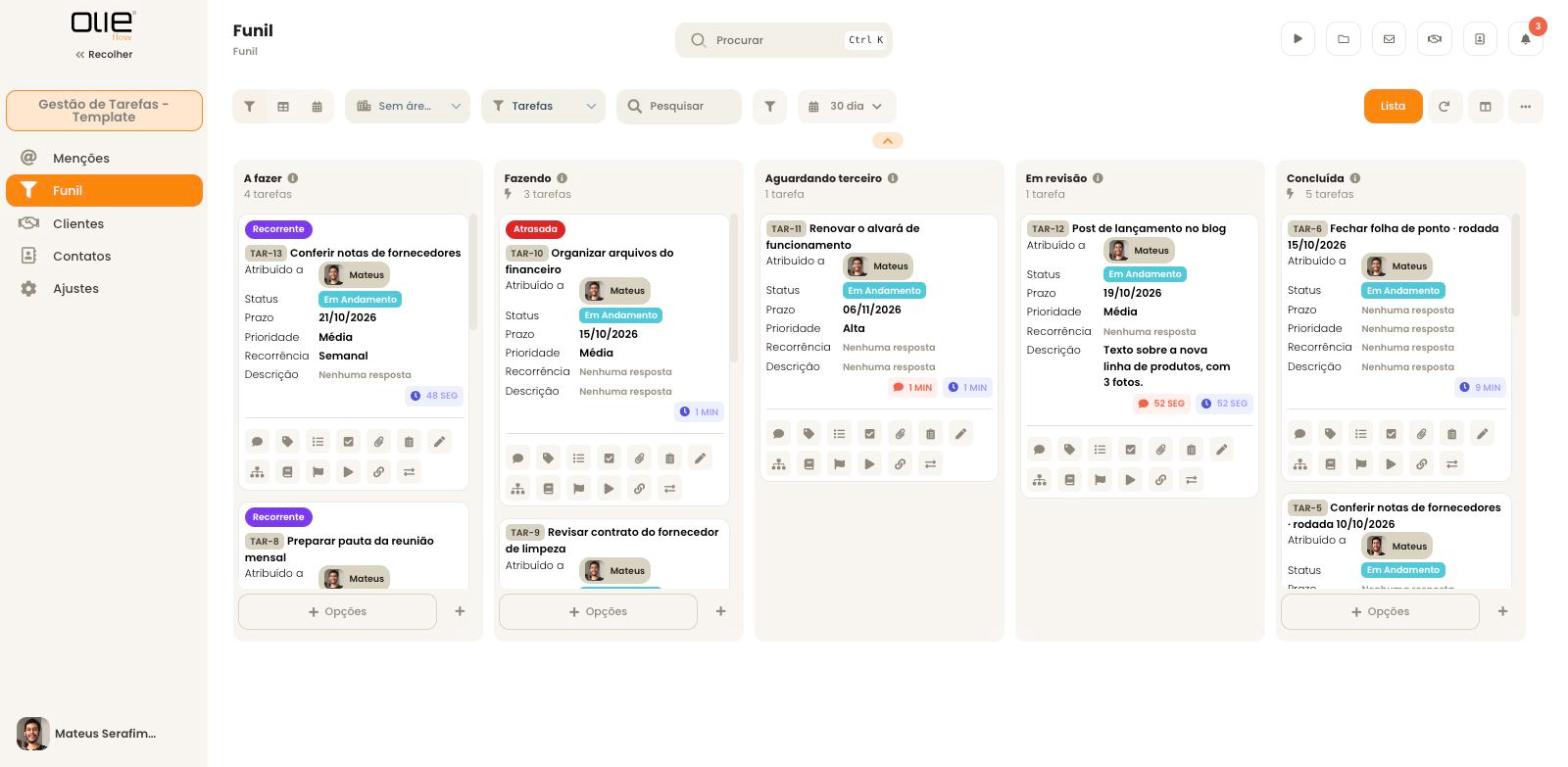The image size is (1568, 767).
Task: Open the notifications bell
Action: [x=1525, y=39]
